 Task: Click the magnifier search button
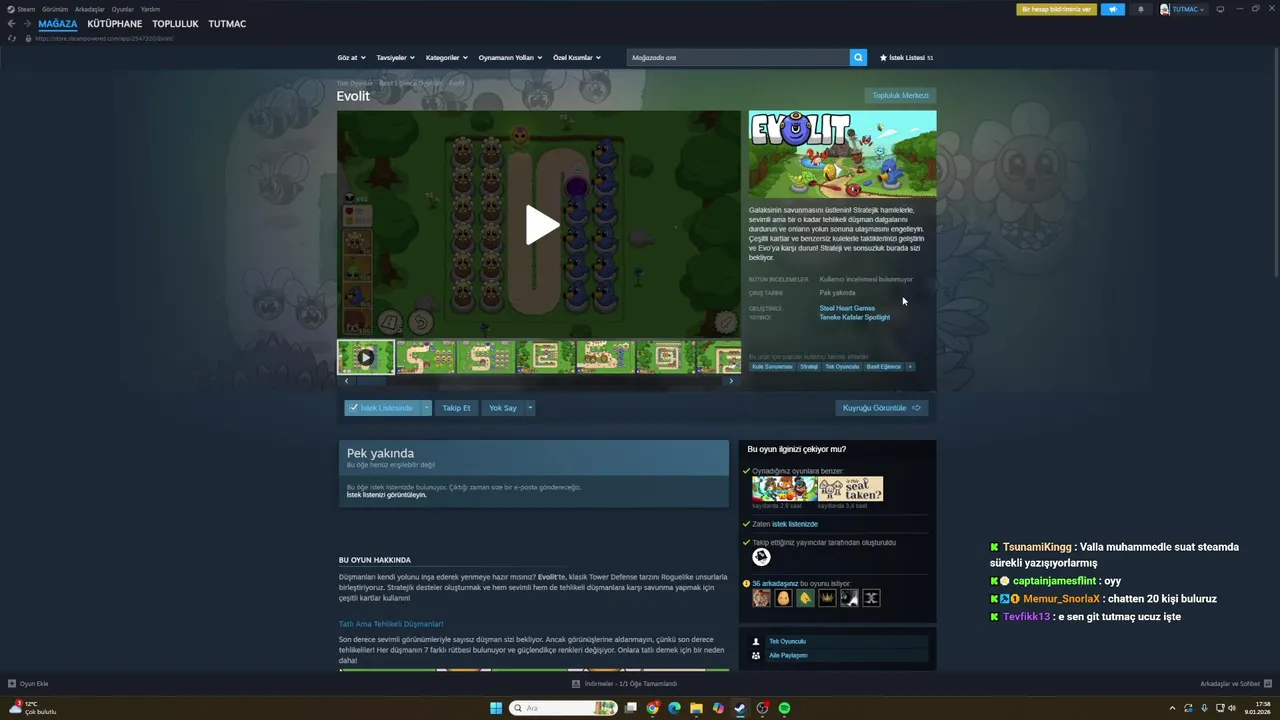tap(858, 57)
